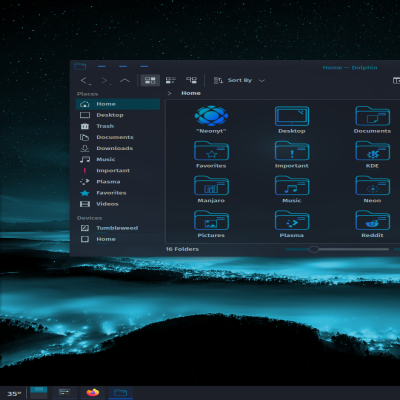Select the Tumbleweed device
400x400 pixels.
(118, 228)
